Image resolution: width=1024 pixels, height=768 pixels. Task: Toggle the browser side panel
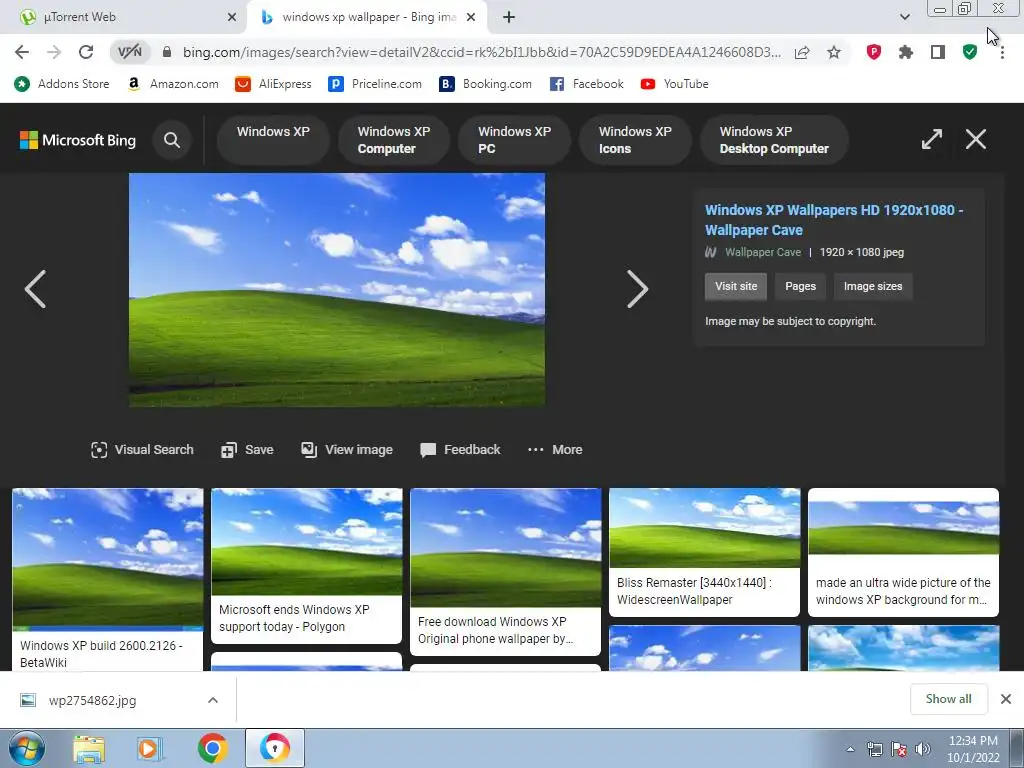[x=938, y=52]
